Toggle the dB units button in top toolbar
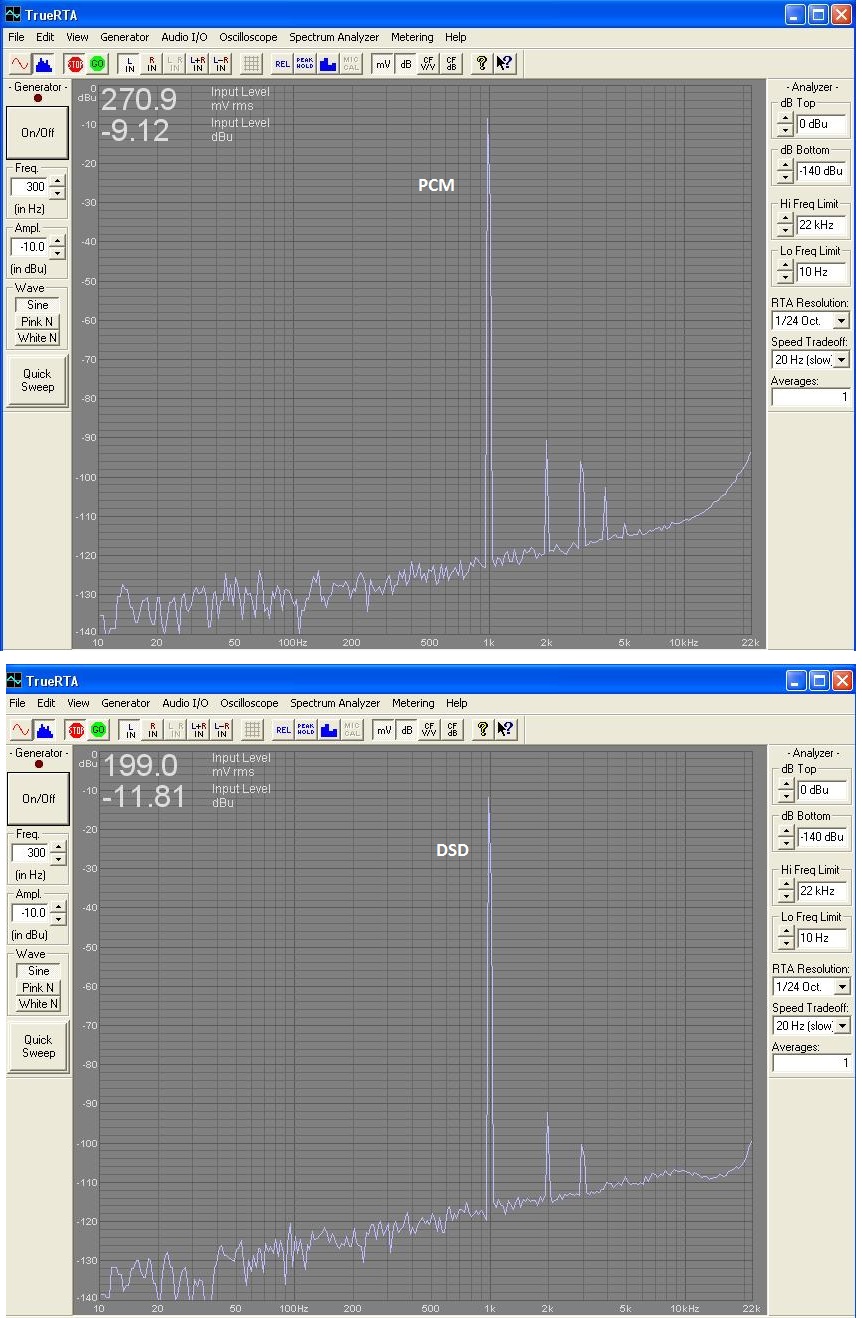The image size is (862, 1318). 405,63
